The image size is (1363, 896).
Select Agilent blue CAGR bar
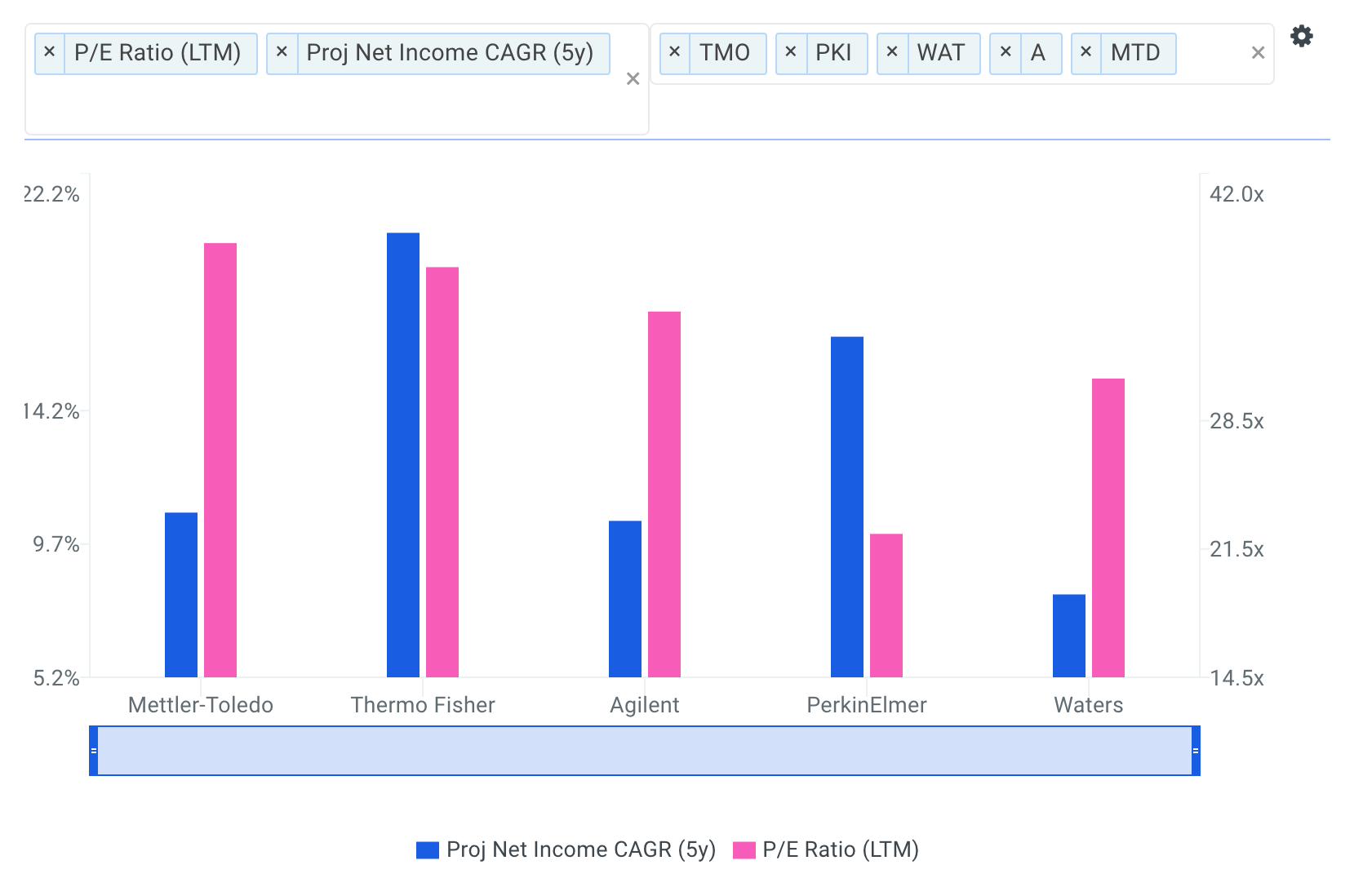coord(625,599)
